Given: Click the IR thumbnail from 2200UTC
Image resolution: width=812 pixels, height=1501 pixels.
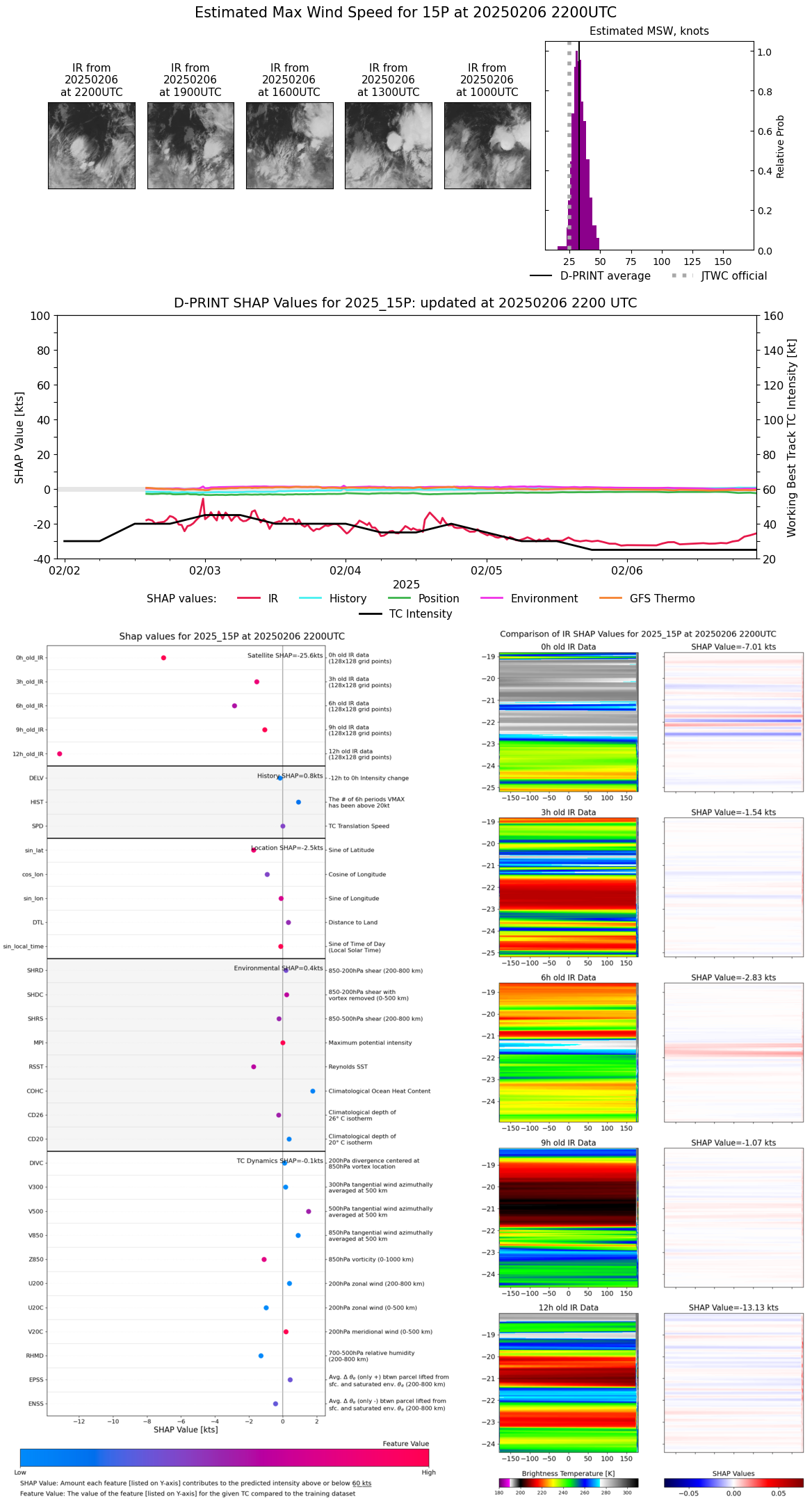Looking at the screenshot, I should (91, 145).
